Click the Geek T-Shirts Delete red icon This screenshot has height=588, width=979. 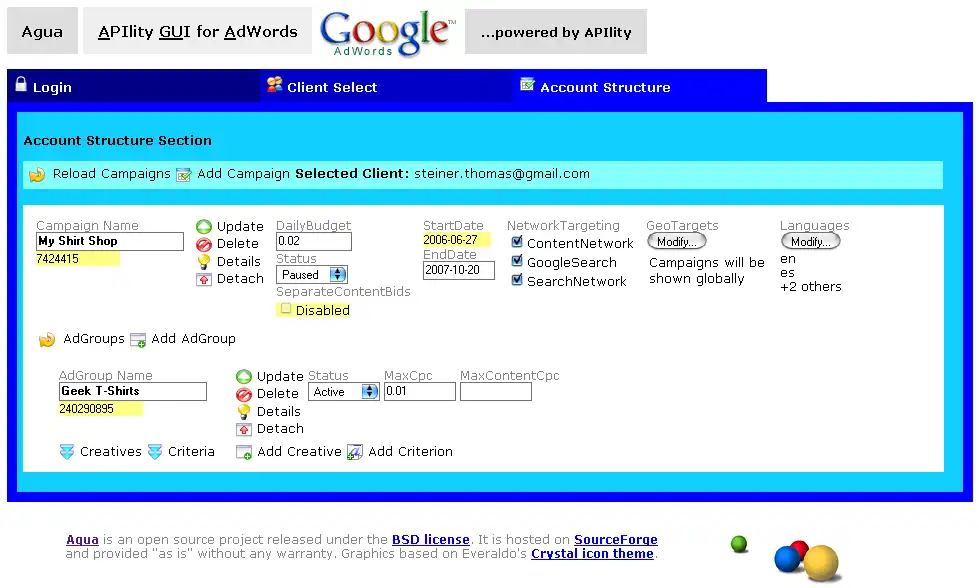coord(244,394)
